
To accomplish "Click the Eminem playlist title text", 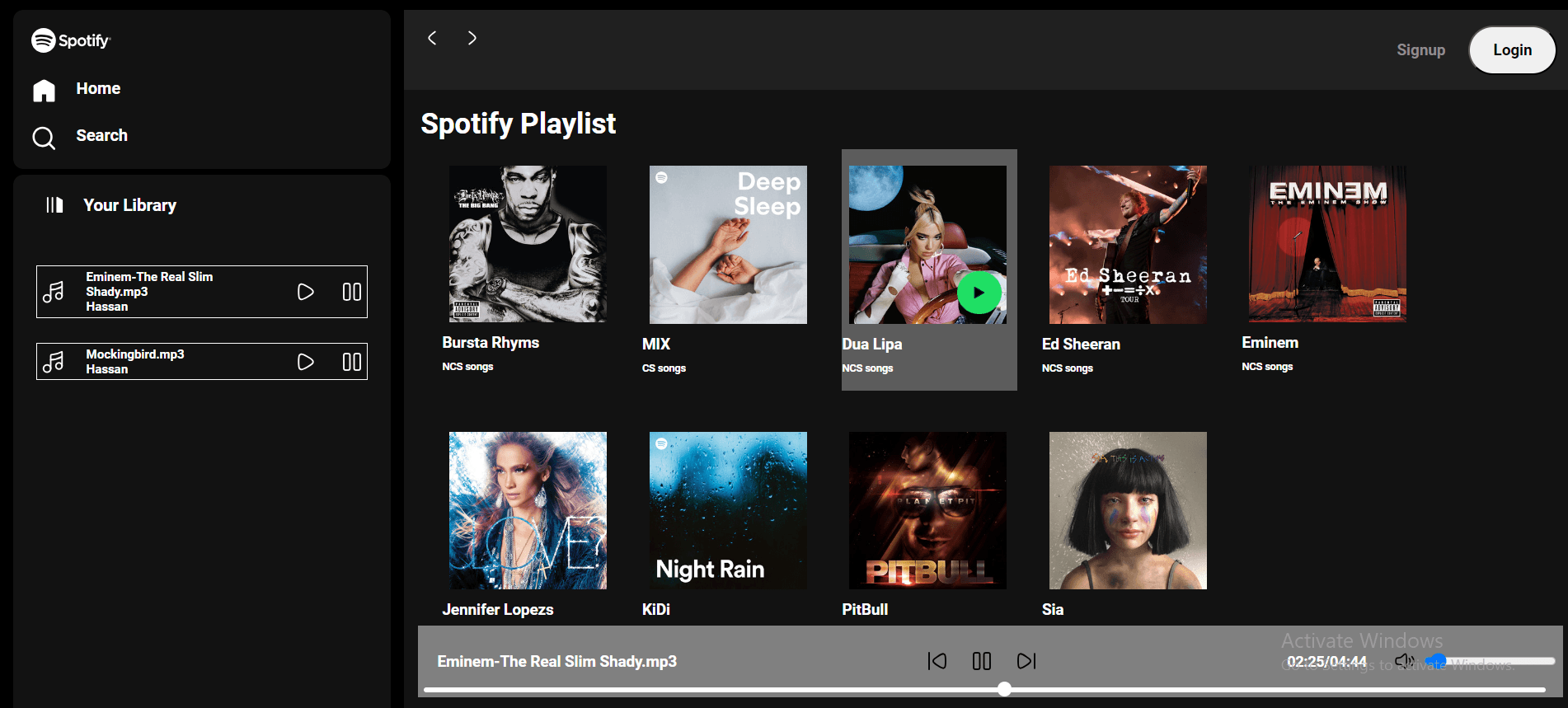I will pyautogui.click(x=1270, y=343).
